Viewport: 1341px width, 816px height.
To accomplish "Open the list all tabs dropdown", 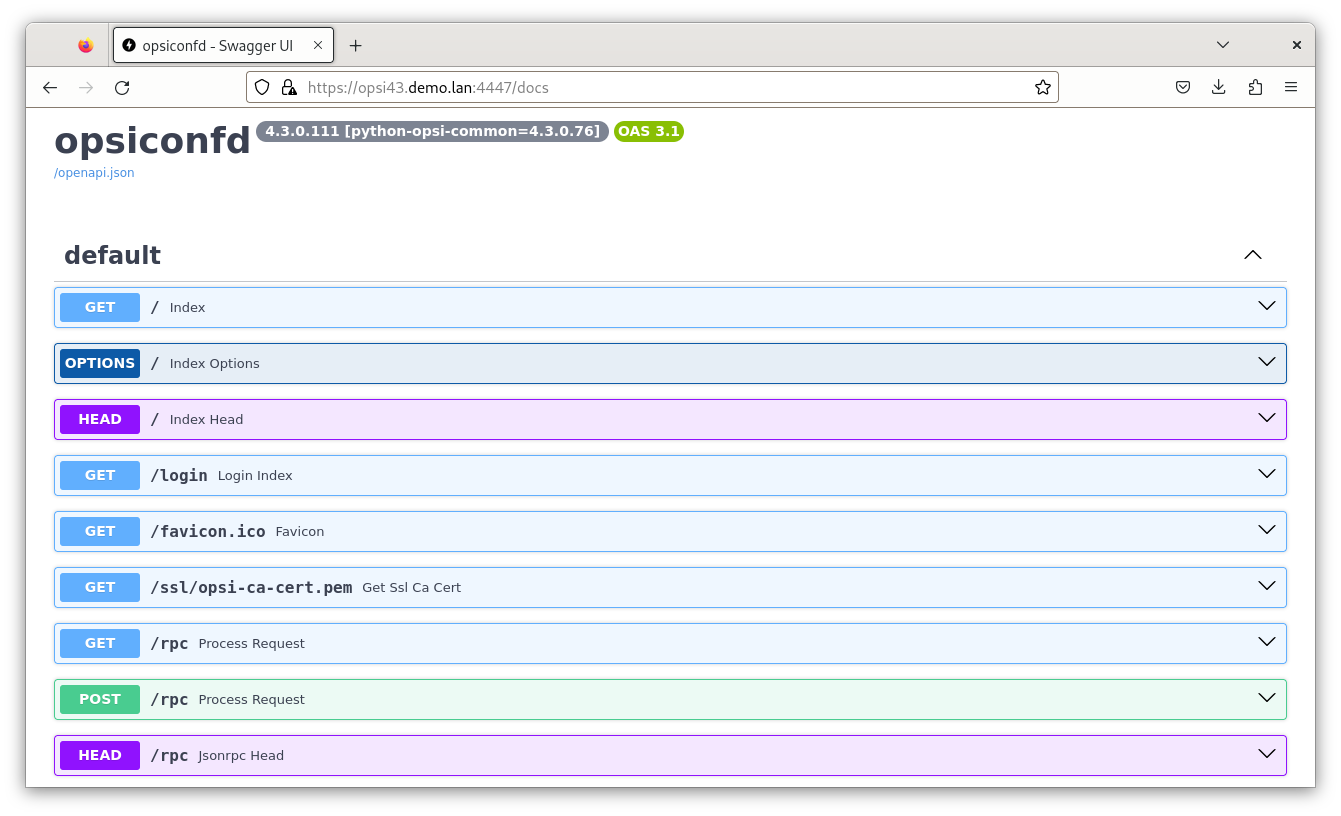I will (1223, 45).
